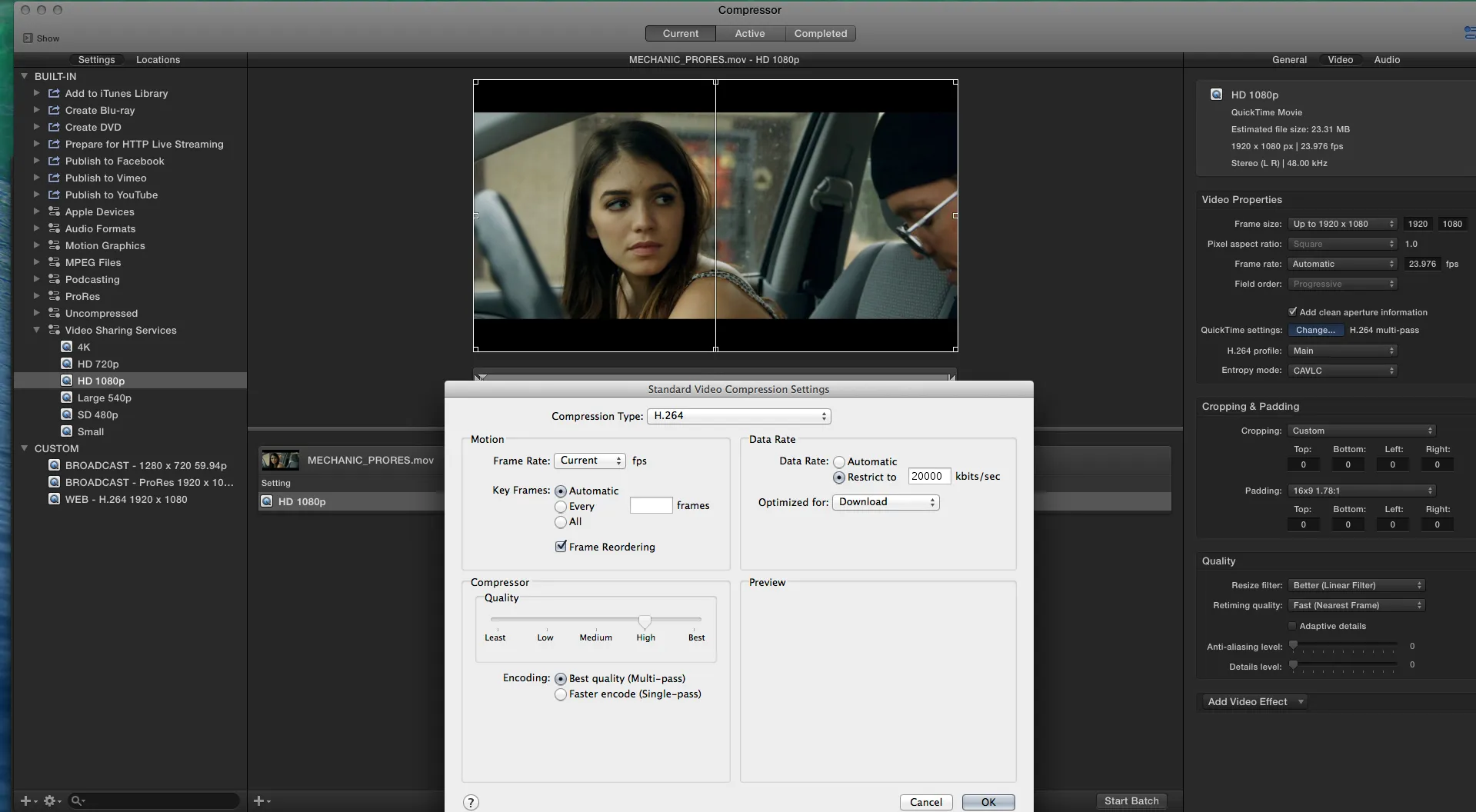Select the HD 720p preset icon

(x=66, y=363)
